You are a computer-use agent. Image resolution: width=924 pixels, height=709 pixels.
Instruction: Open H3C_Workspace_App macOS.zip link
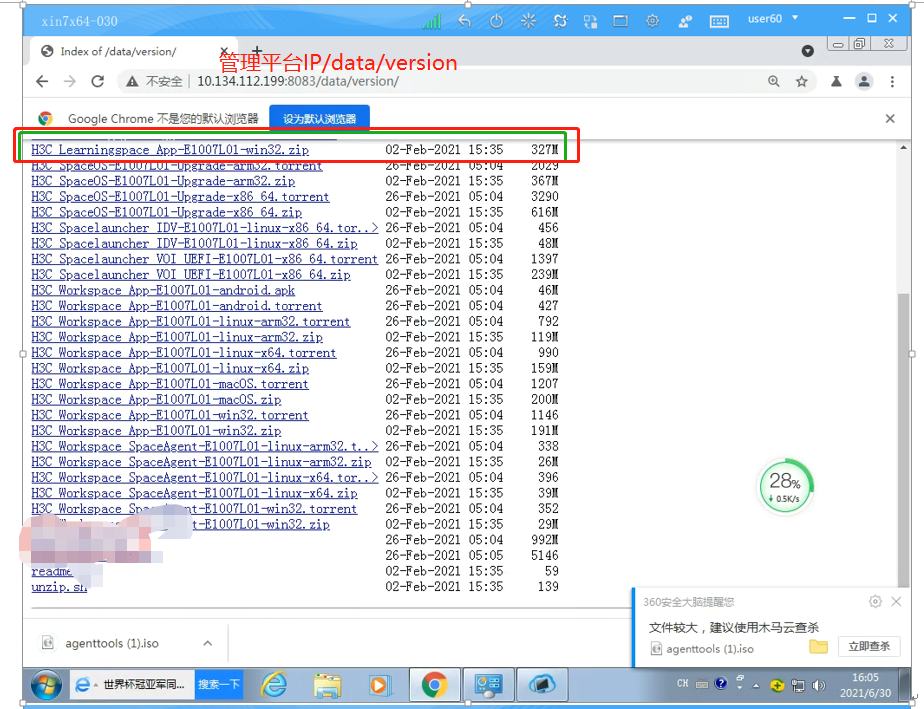(156, 400)
